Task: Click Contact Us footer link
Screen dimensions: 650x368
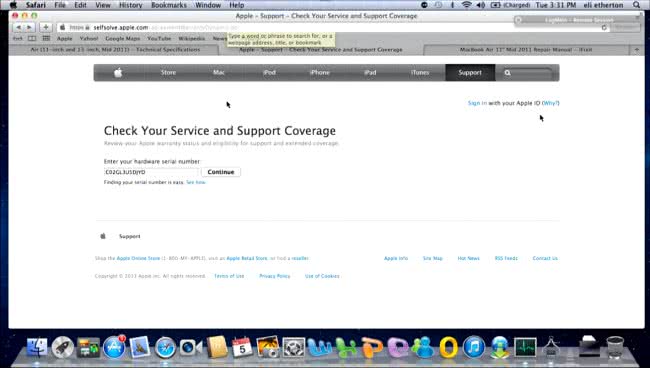Action: click(x=545, y=258)
